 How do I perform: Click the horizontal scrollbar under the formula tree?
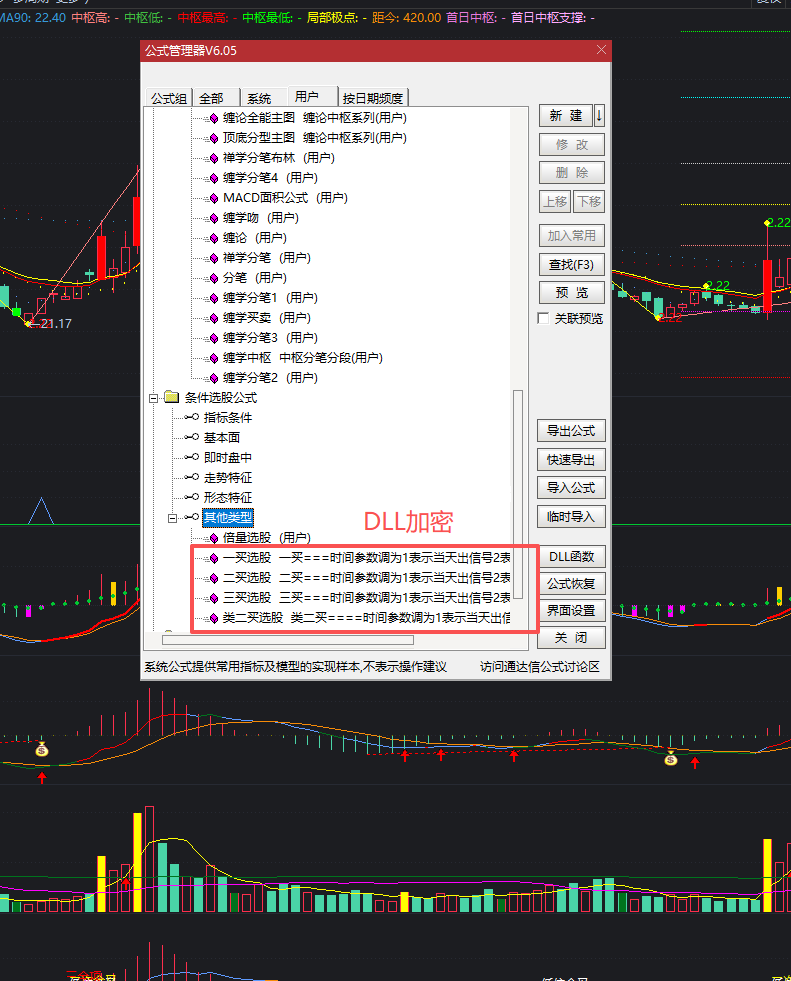pyautogui.click(x=288, y=640)
